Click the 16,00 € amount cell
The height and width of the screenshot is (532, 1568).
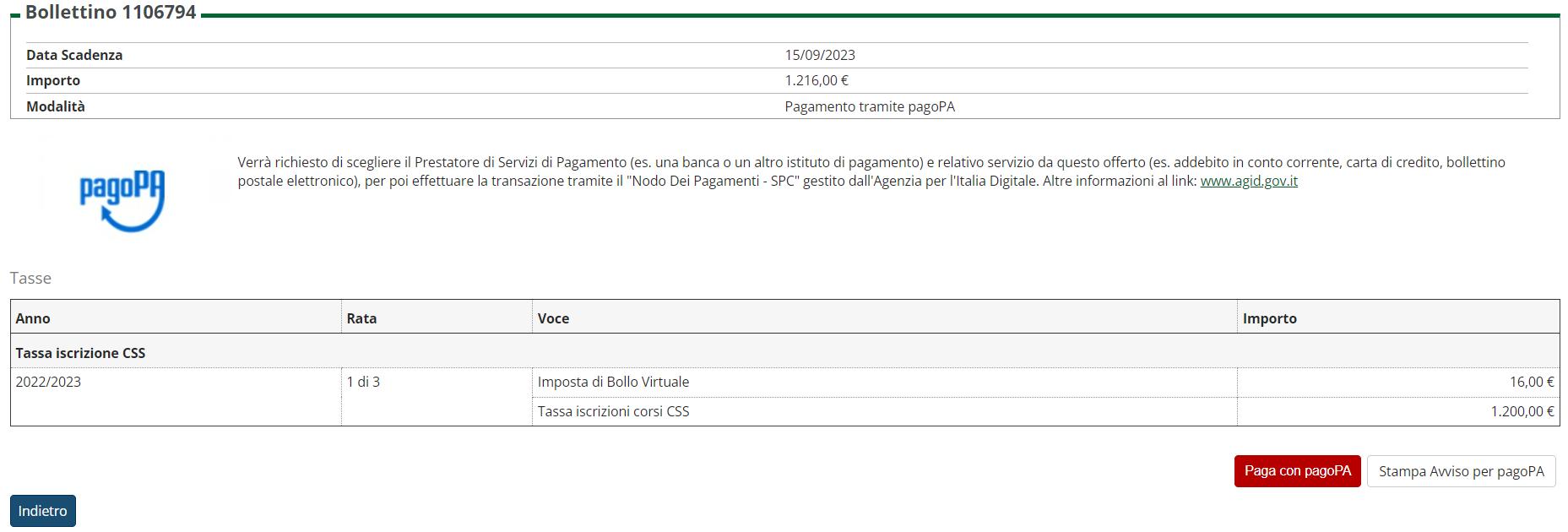[x=1531, y=382]
